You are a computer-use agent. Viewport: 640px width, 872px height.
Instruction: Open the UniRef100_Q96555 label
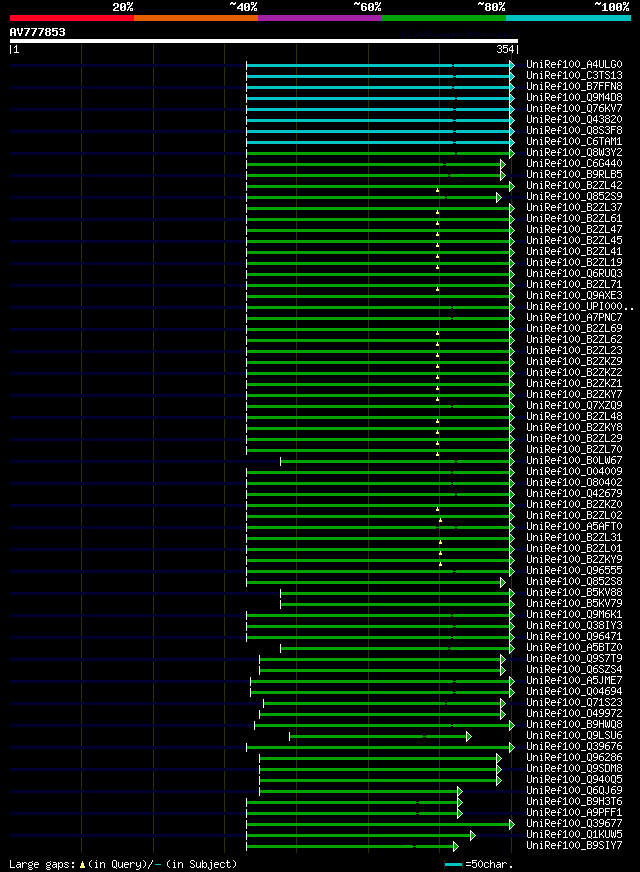click(574, 571)
